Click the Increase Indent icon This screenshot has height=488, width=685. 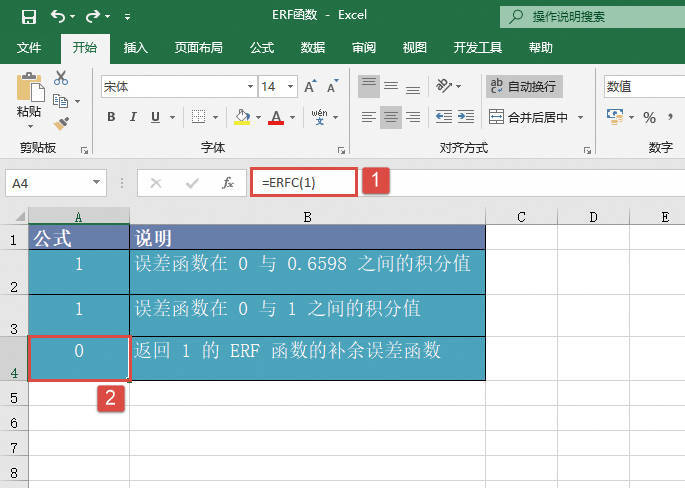click(x=467, y=117)
